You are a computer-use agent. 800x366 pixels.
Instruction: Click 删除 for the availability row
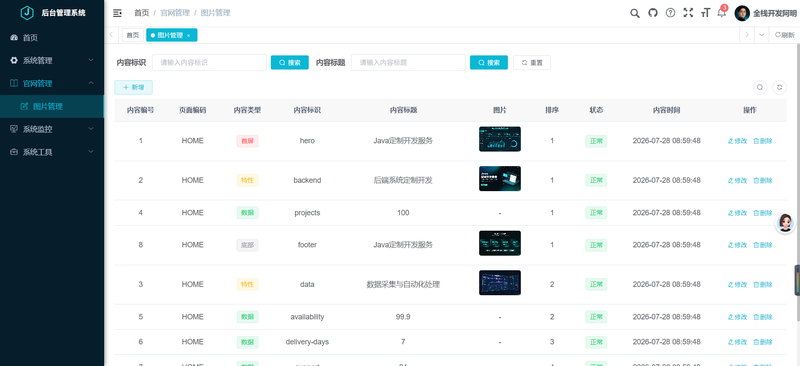click(x=763, y=317)
